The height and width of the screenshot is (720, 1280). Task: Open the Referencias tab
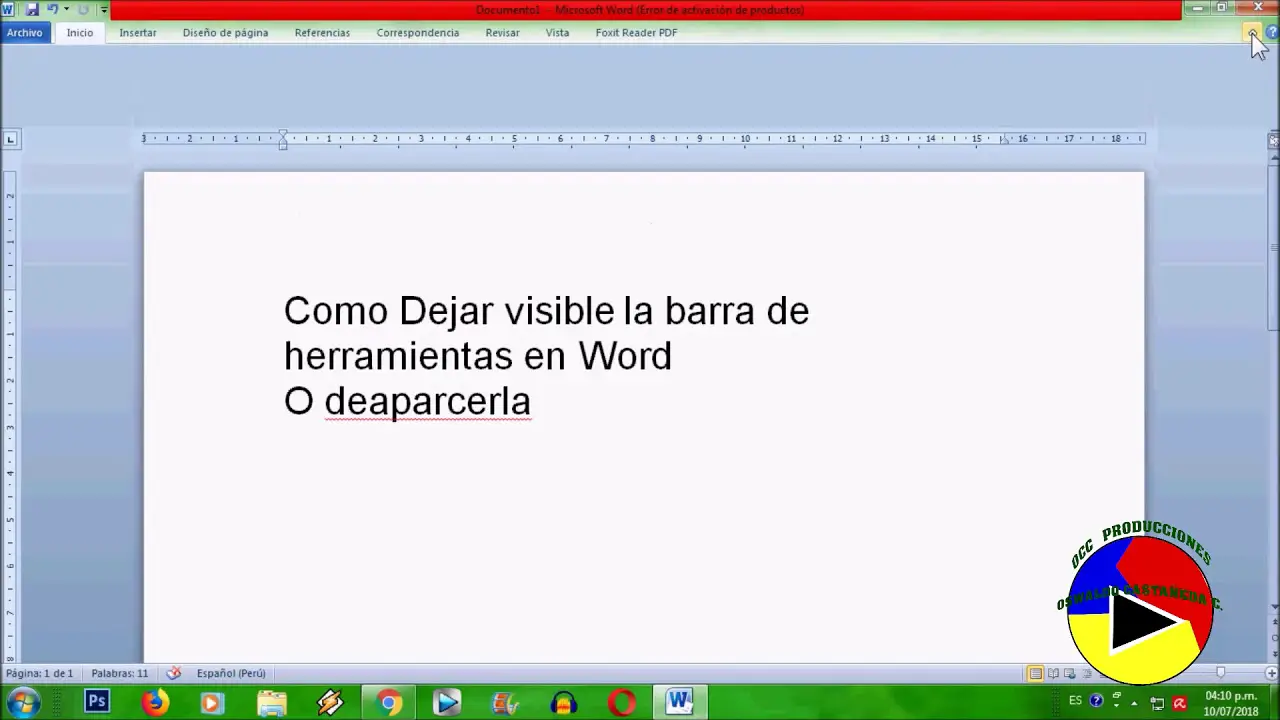(x=322, y=32)
